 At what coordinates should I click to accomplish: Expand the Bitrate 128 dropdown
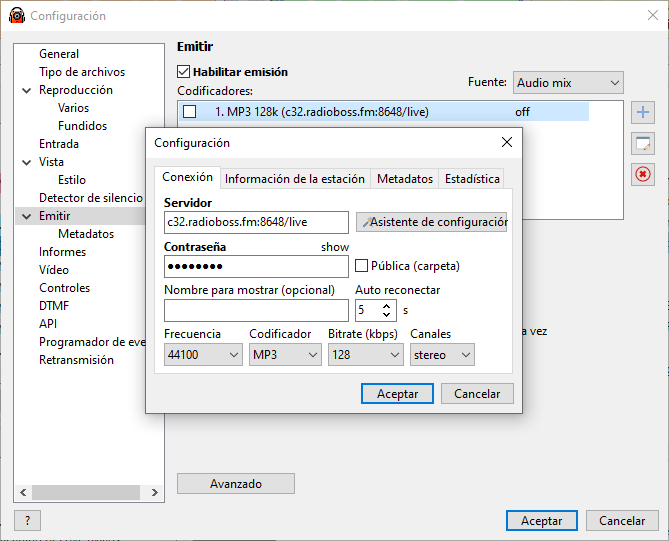point(364,355)
